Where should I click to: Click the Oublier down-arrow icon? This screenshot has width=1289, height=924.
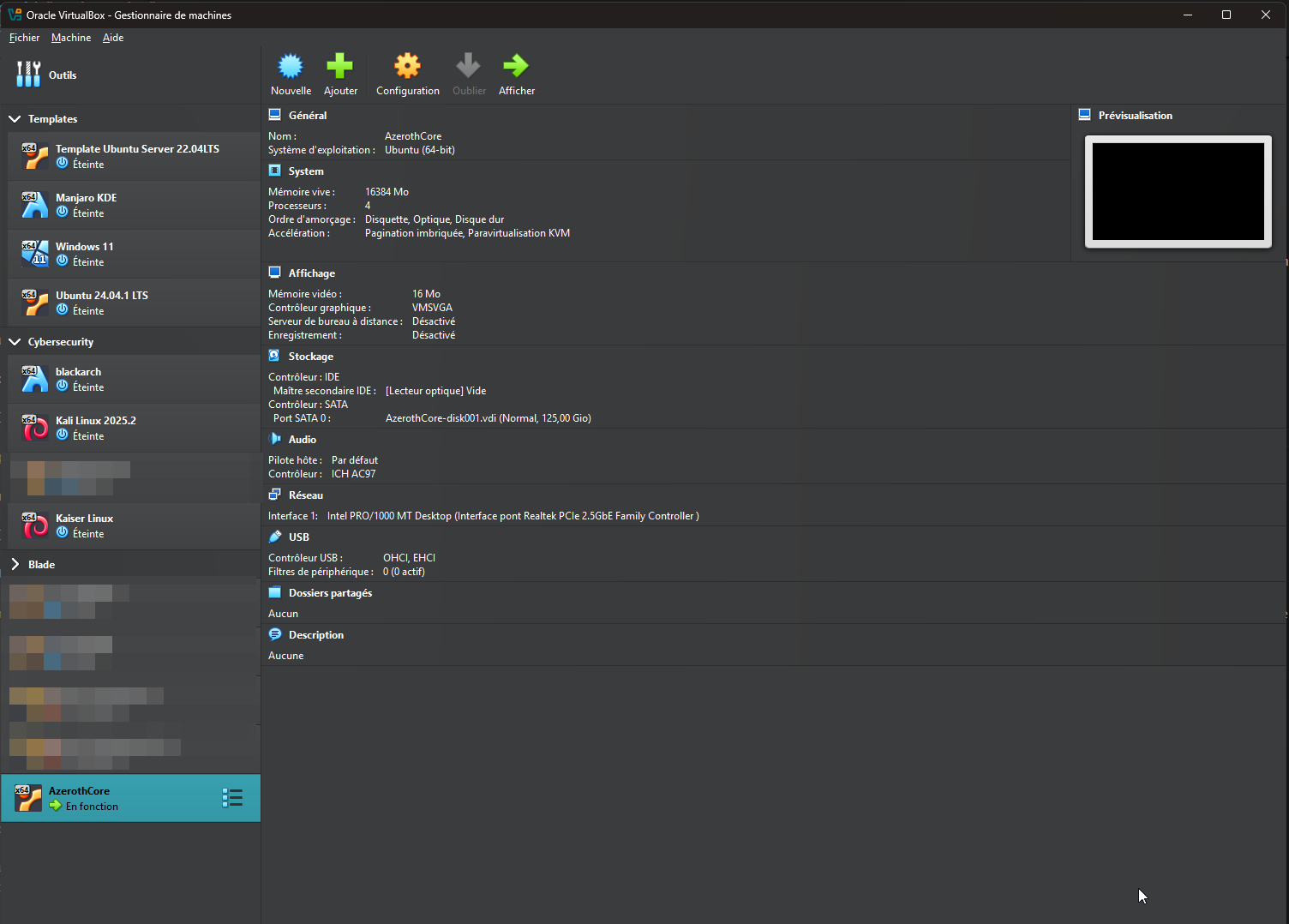pos(468,66)
